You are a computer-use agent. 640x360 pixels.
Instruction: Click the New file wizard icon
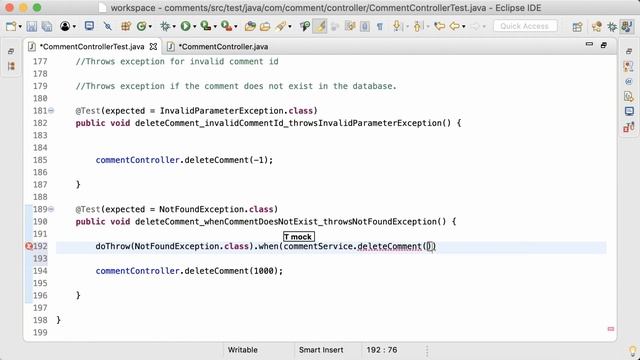(x=11, y=27)
